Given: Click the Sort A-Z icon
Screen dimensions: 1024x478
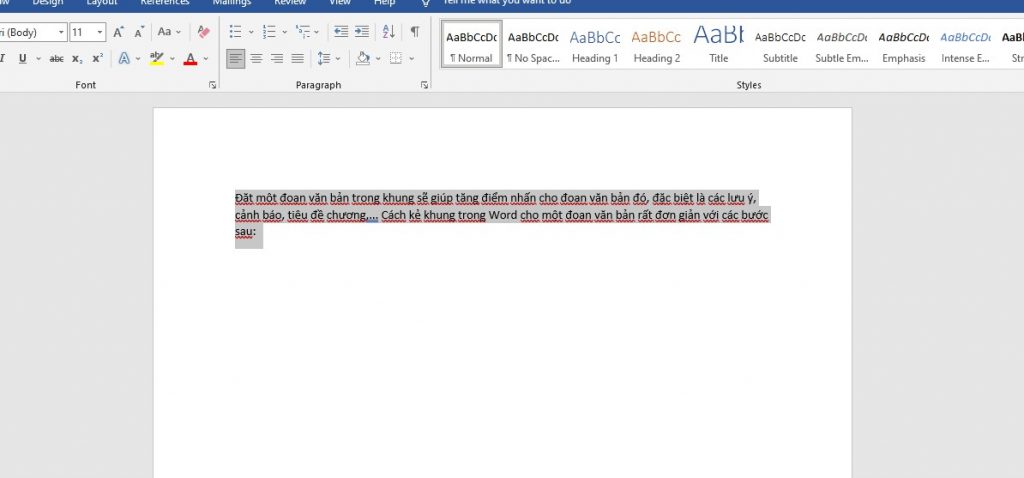Looking at the screenshot, I should [x=389, y=33].
